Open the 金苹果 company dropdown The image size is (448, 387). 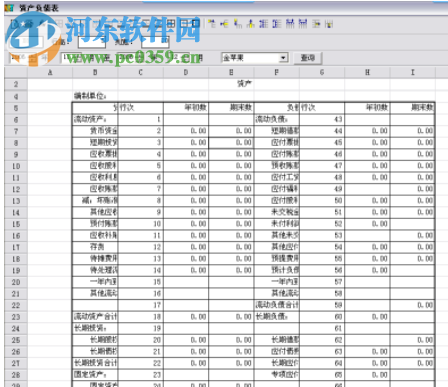[x=254, y=58]
